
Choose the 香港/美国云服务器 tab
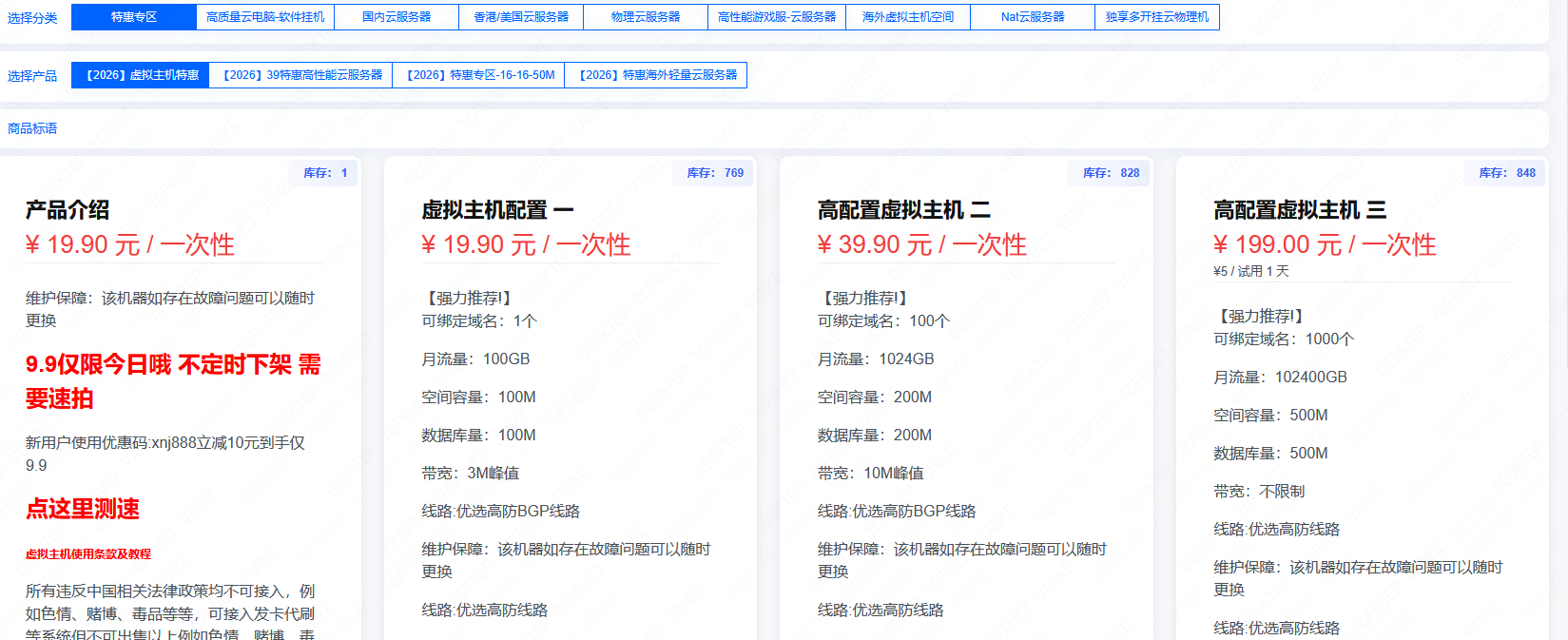pyautogui.click(x=521, y=17)
